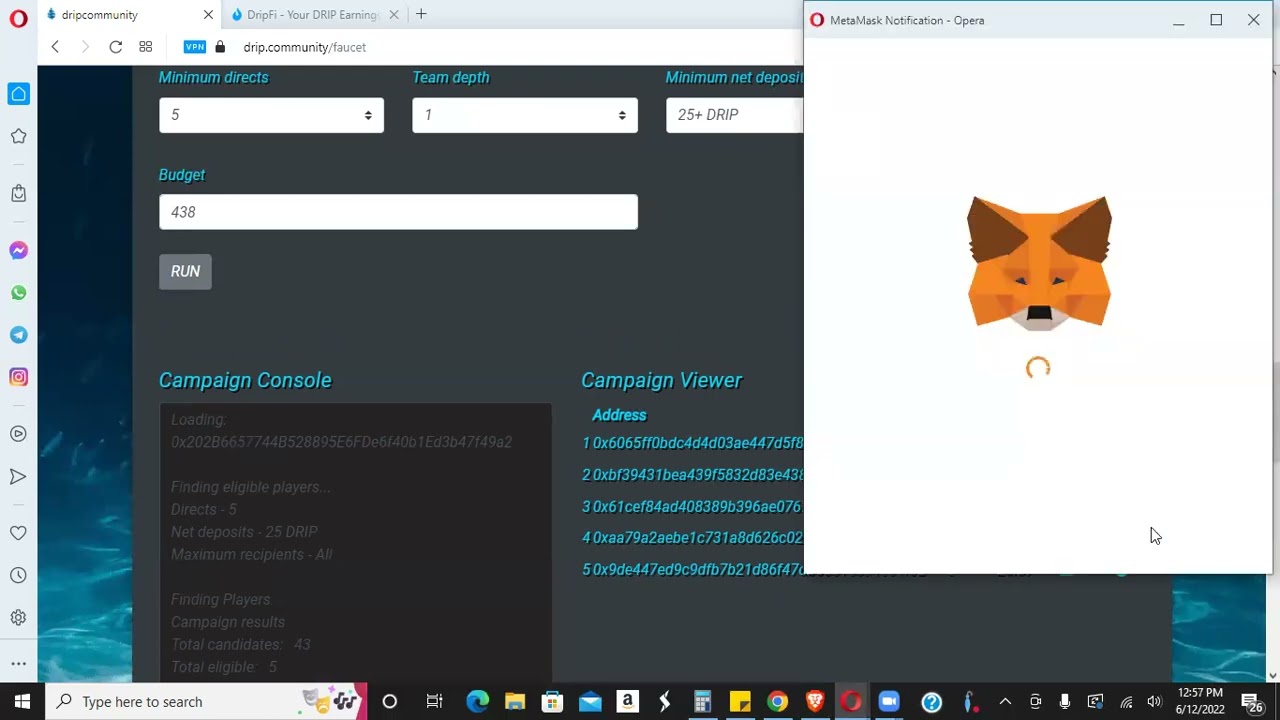Launch Google Chrome from the taskbar
This screenshot has width=1280, height=720.
tap(777, 701)
